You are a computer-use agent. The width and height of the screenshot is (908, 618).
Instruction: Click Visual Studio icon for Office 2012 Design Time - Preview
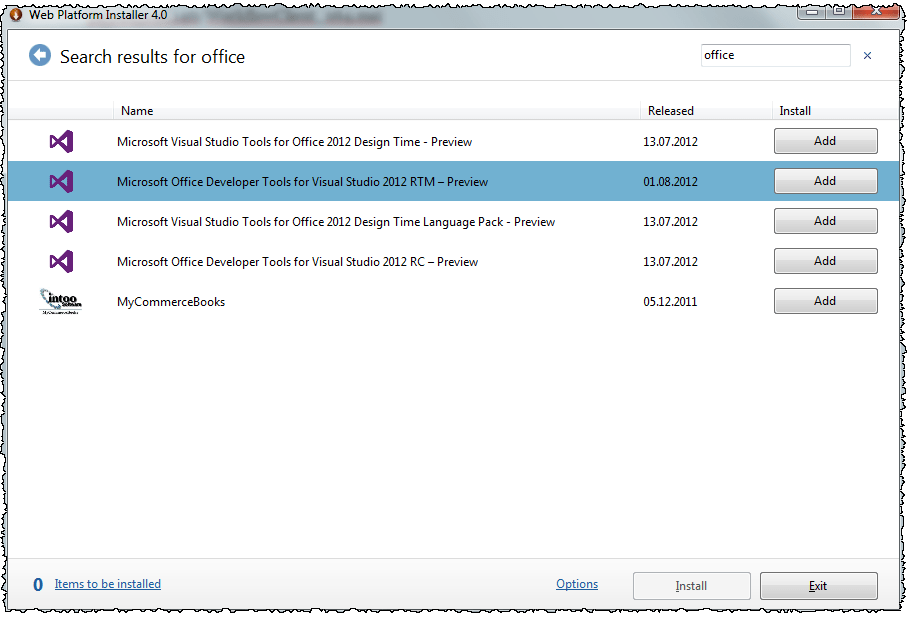[x=61, y=141]
